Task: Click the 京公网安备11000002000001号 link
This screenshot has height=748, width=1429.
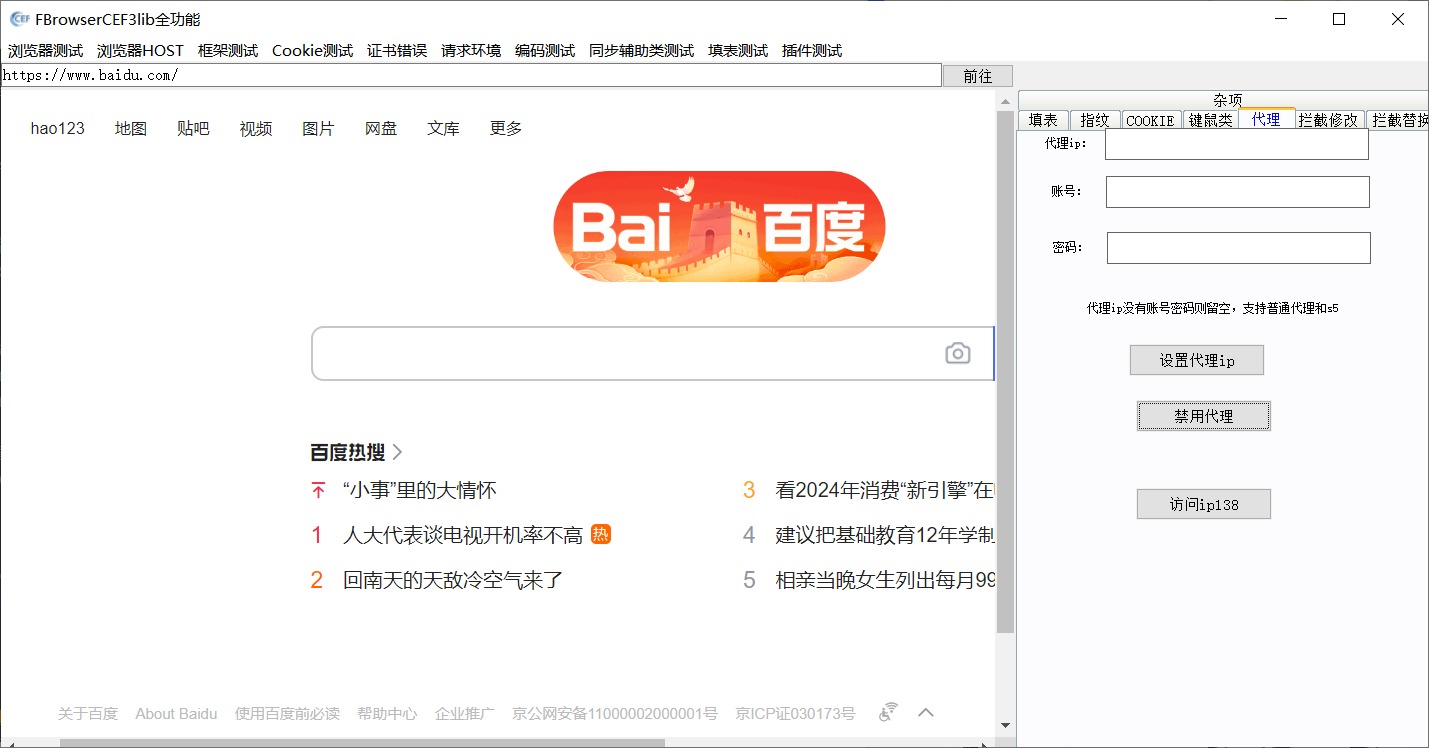Action: coord(615,713)
